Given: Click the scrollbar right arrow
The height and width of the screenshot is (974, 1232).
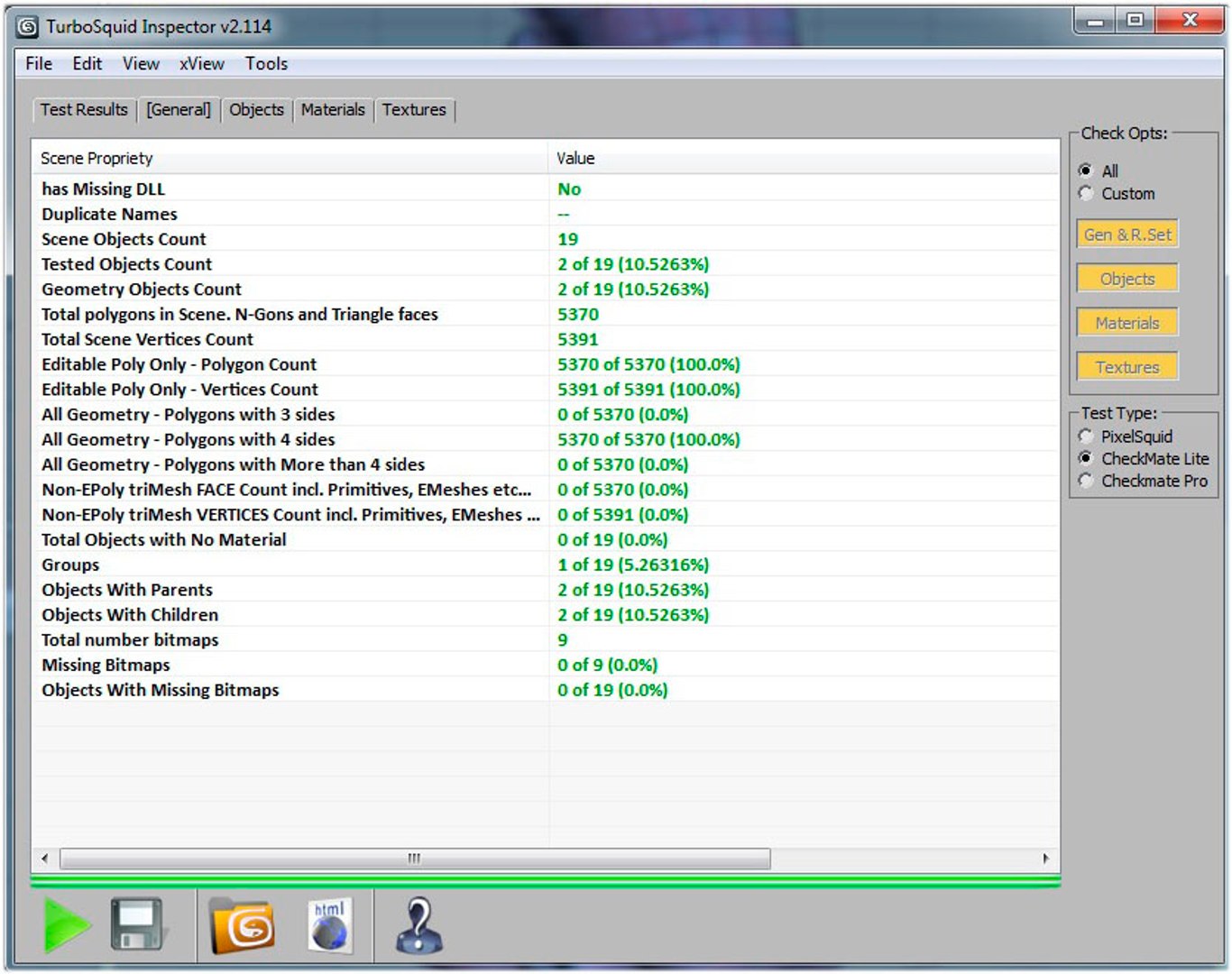Looking at the screenshot, I should tap(1046, 859).
